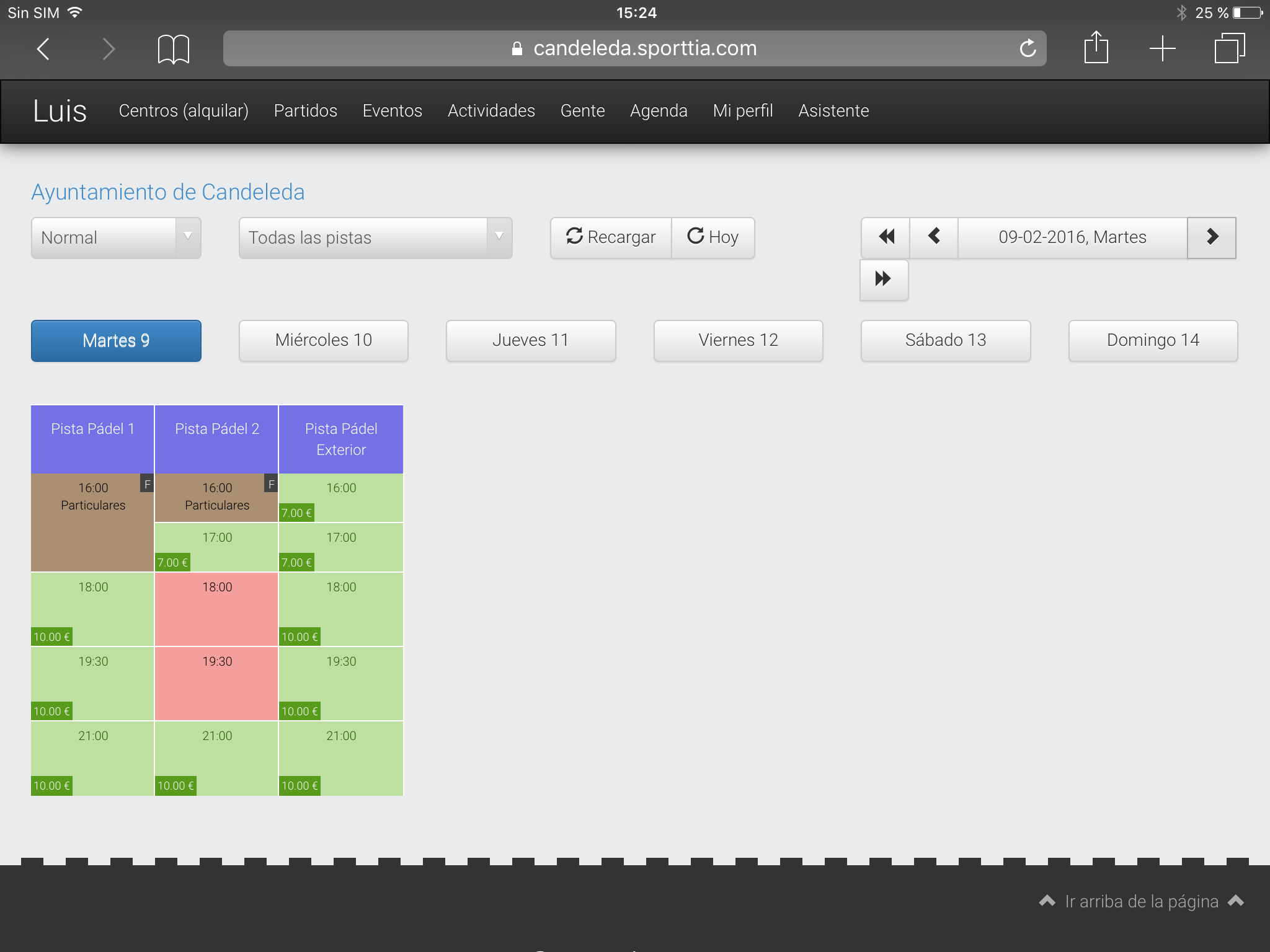The image size is (1270, 952).
Task: Reload page using address bar refresh icon
Action: (1027, 48)
